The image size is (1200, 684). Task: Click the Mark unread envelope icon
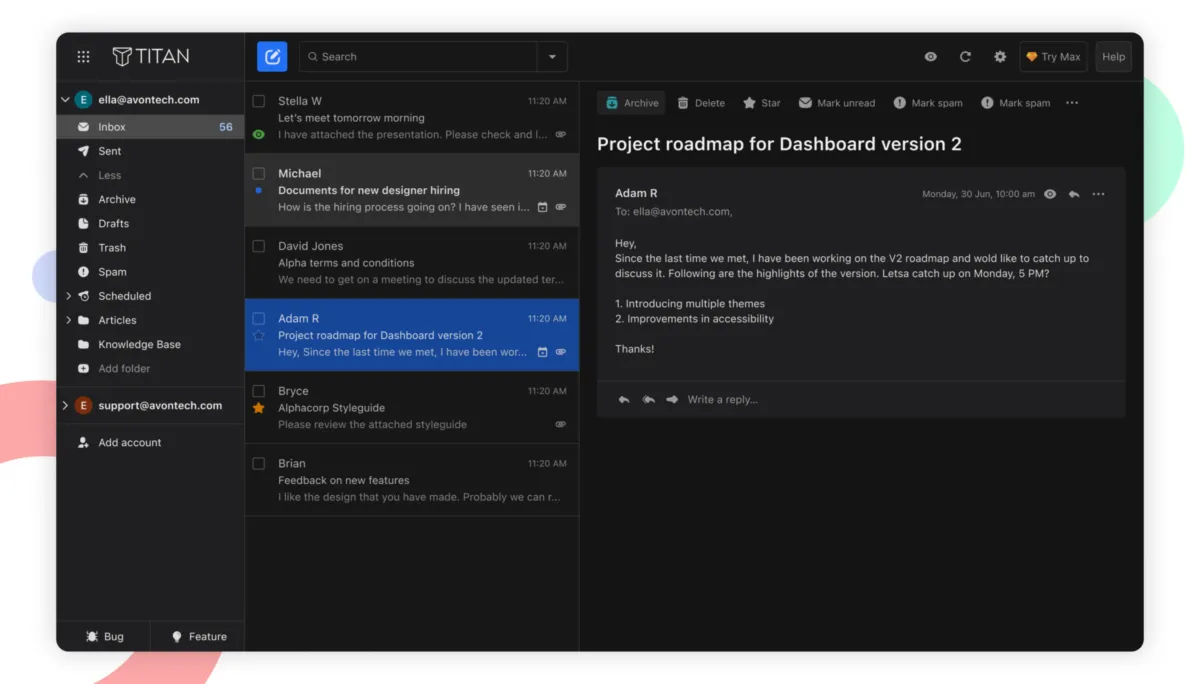[x=805, y=103]
